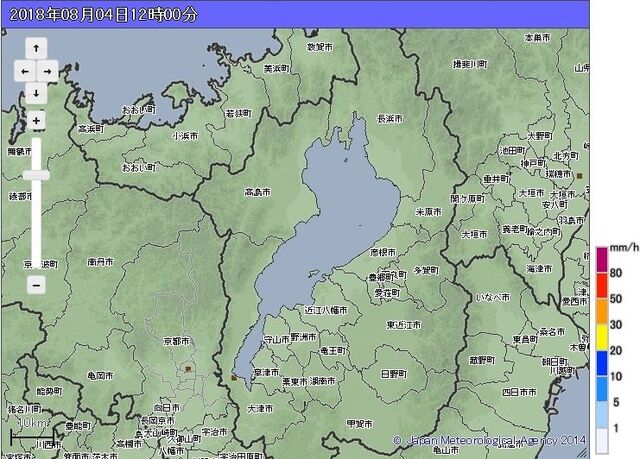Image resolution: width=640 pixels, height=459 pixels.
Task: Click the 海津市 label on map
Action: [x=539, y=269]
